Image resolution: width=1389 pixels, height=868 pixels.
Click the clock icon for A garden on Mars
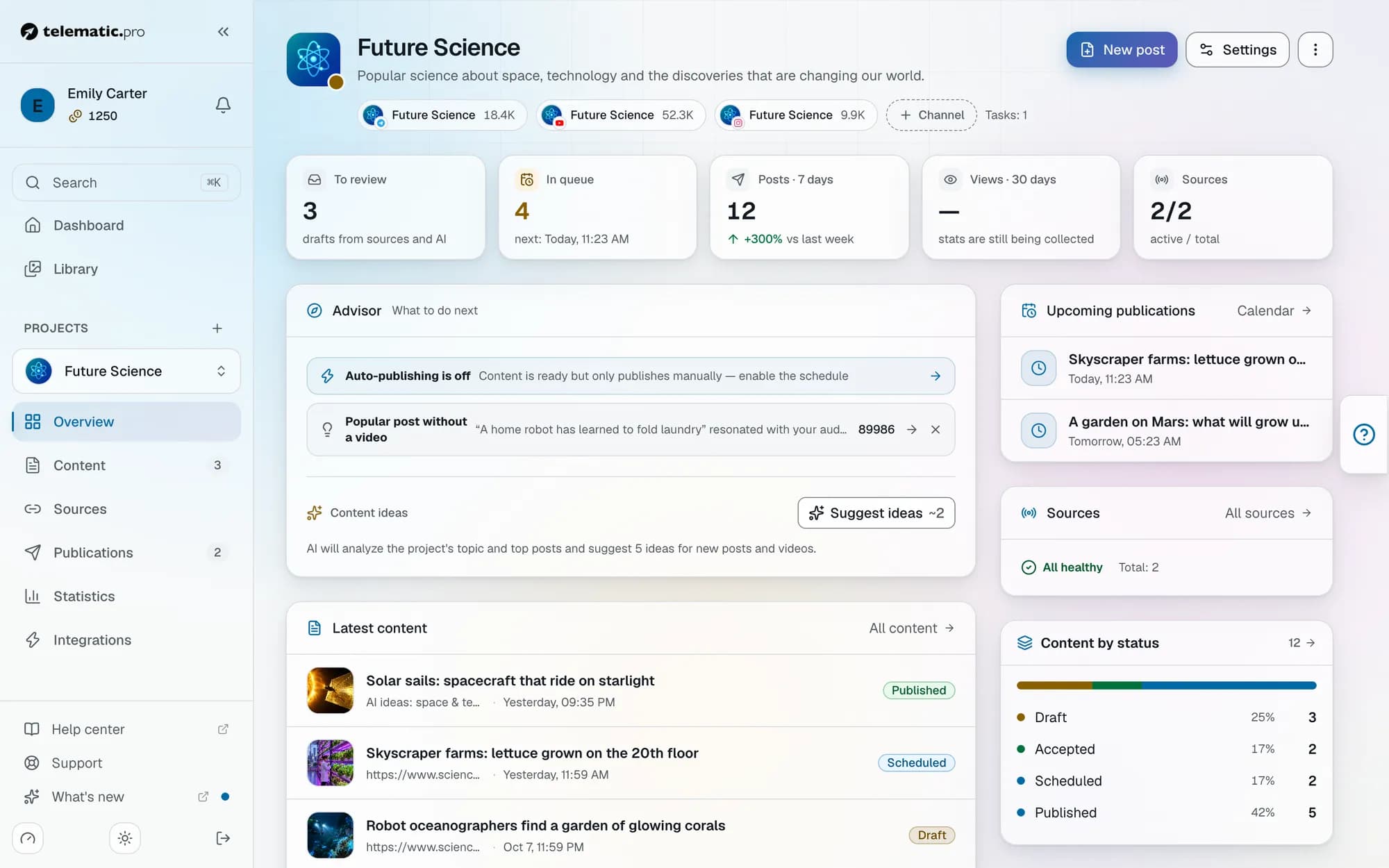pyautogui.click(x=1038, y=431)
